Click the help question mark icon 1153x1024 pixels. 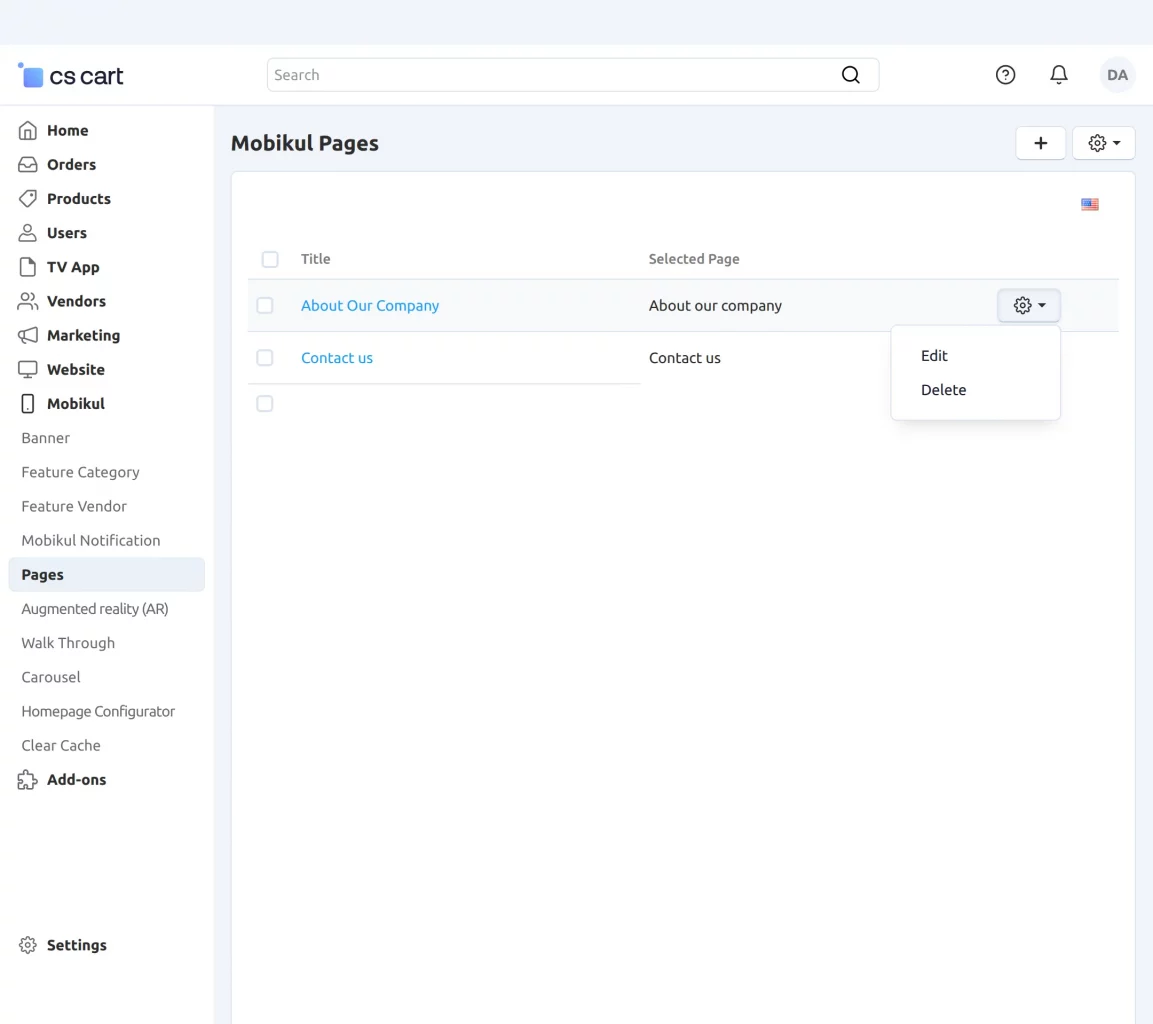(x=1005, y=75)
